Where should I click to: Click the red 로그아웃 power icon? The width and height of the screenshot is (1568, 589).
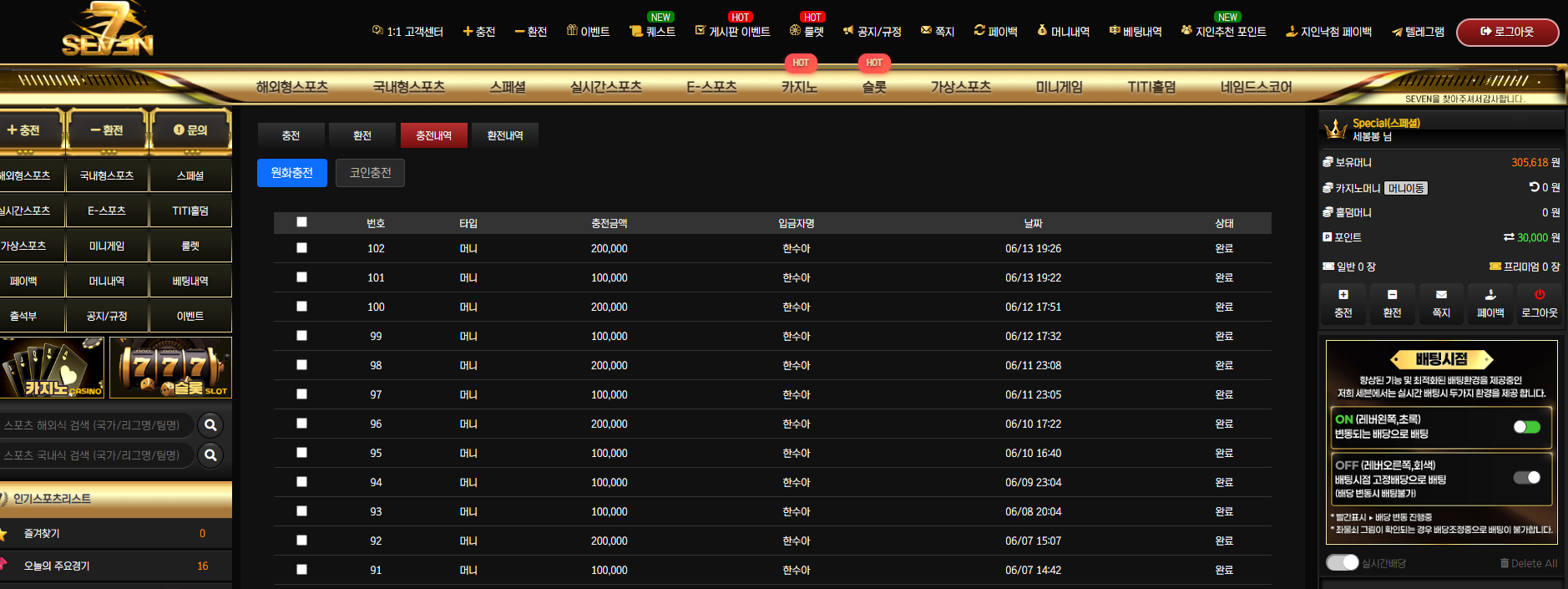(x=1540, y=295)
